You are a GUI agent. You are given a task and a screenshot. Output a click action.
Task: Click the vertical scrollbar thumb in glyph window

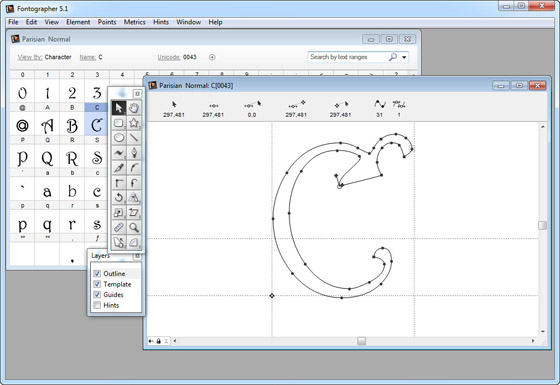pos(542,225)
